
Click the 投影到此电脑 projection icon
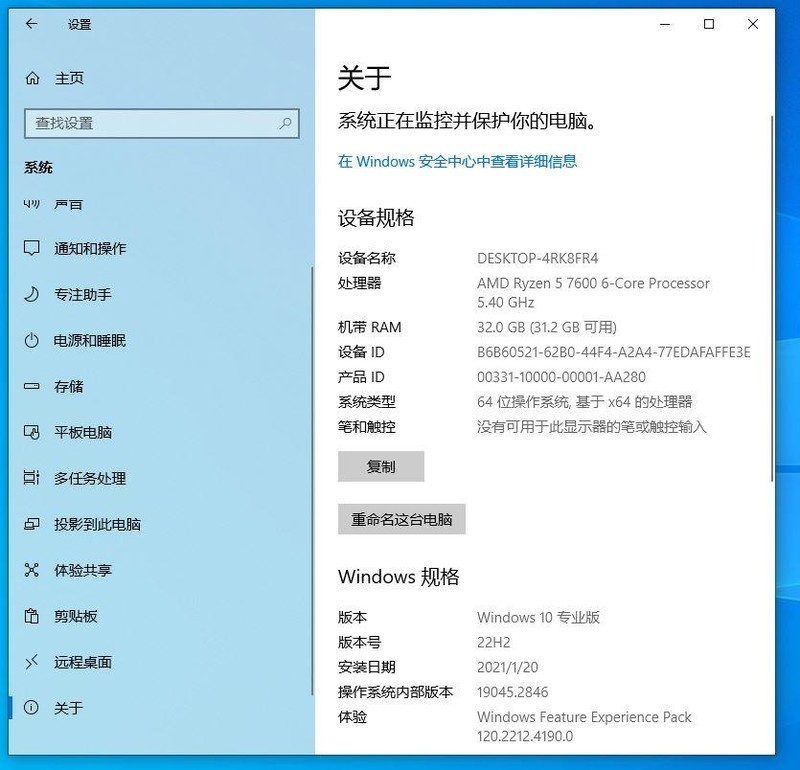(30, 525)
